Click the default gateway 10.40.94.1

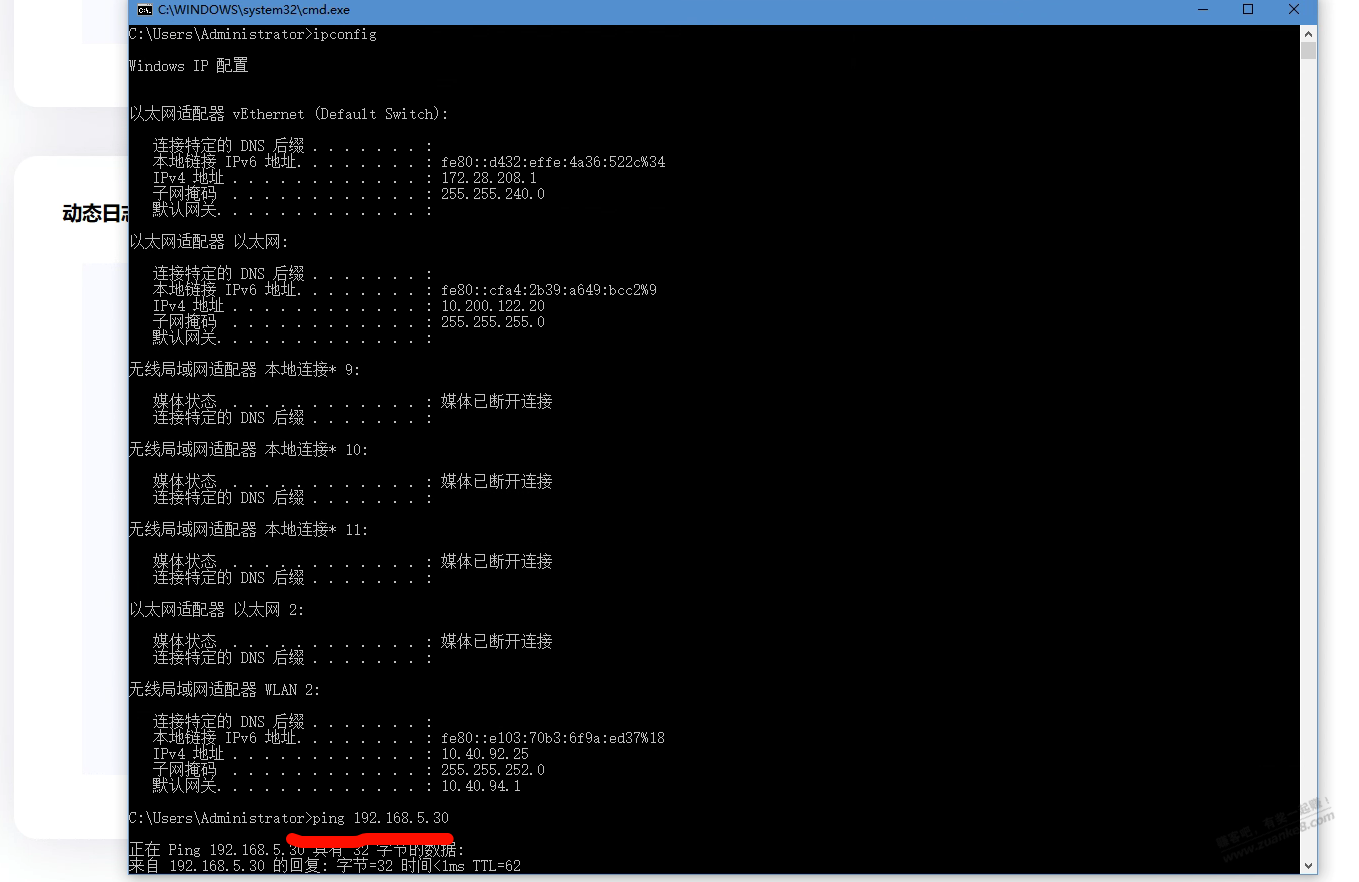click(481, 786)
